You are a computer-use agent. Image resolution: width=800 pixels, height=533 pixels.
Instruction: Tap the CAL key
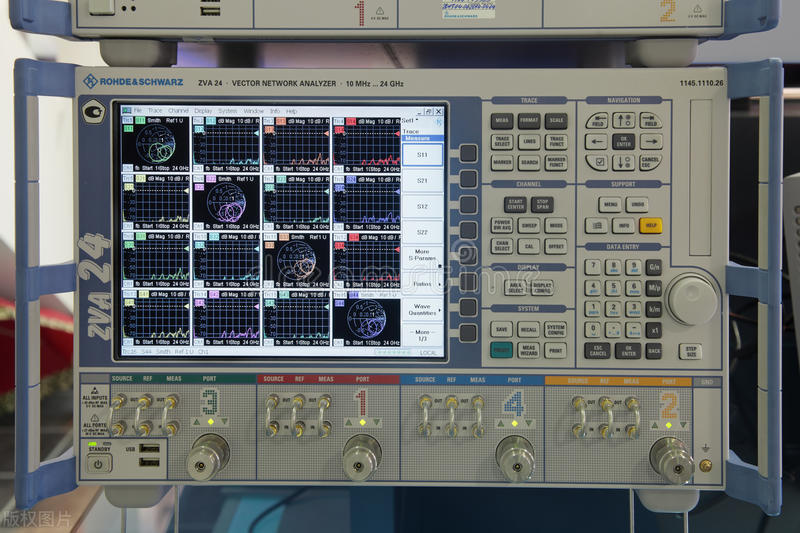tap(529, 246)
